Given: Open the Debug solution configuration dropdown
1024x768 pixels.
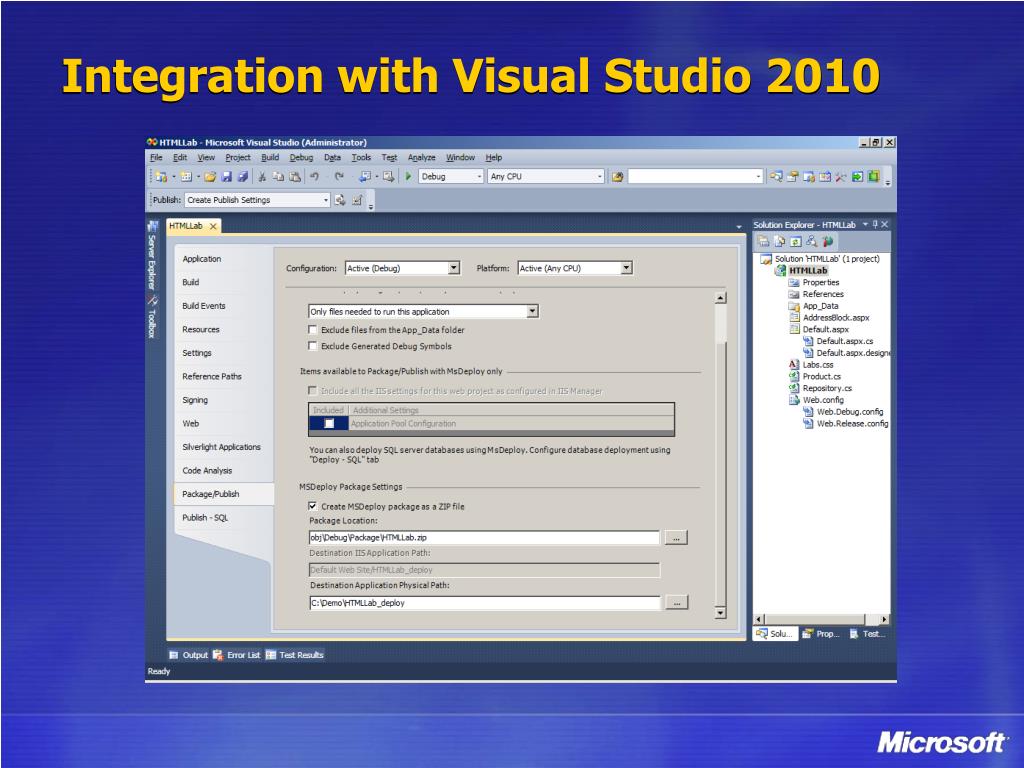Looking at the screenshot, I should [x=479, y=176].
